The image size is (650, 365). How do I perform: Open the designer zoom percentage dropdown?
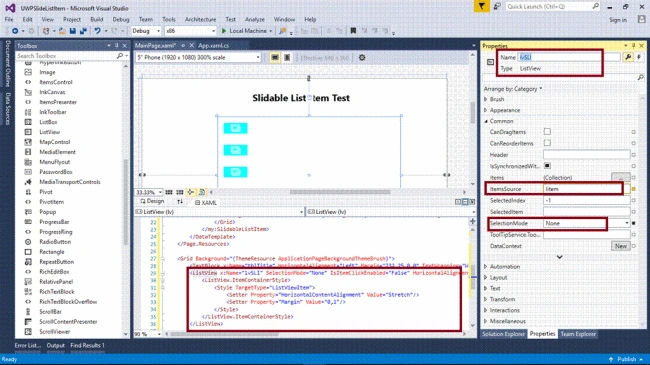(148, 192)
